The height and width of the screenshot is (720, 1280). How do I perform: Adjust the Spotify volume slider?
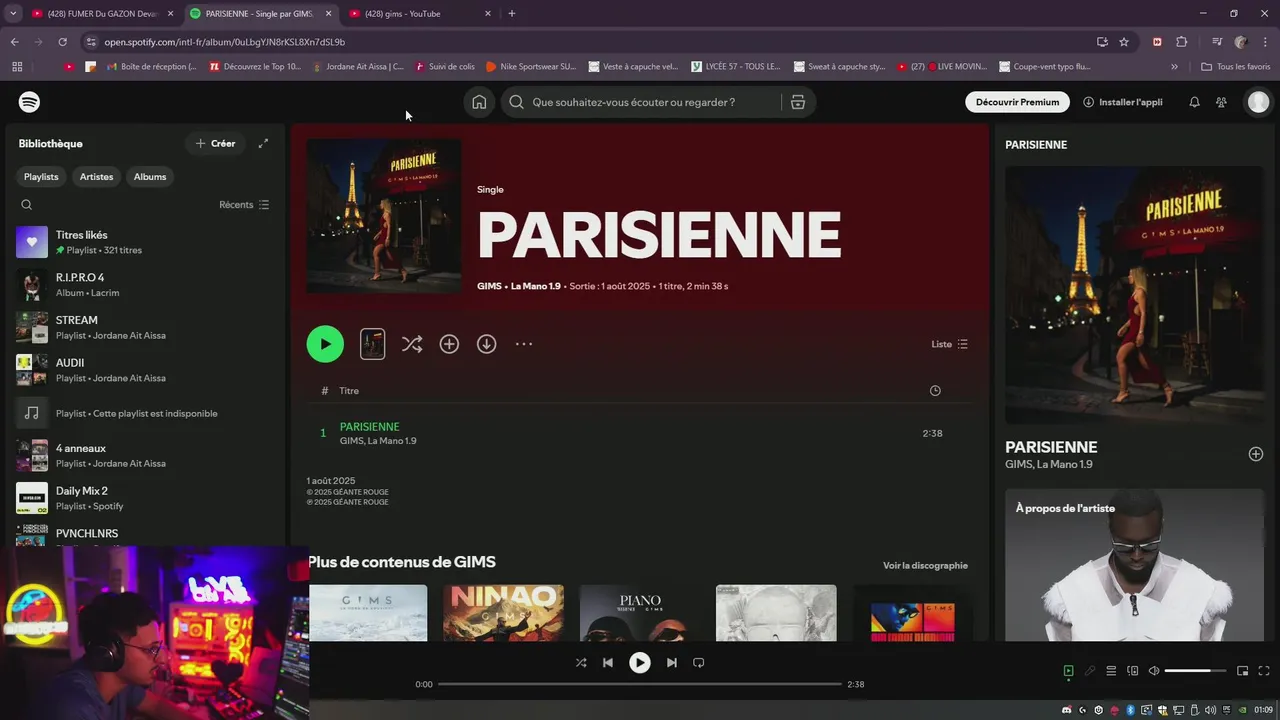1195,671
